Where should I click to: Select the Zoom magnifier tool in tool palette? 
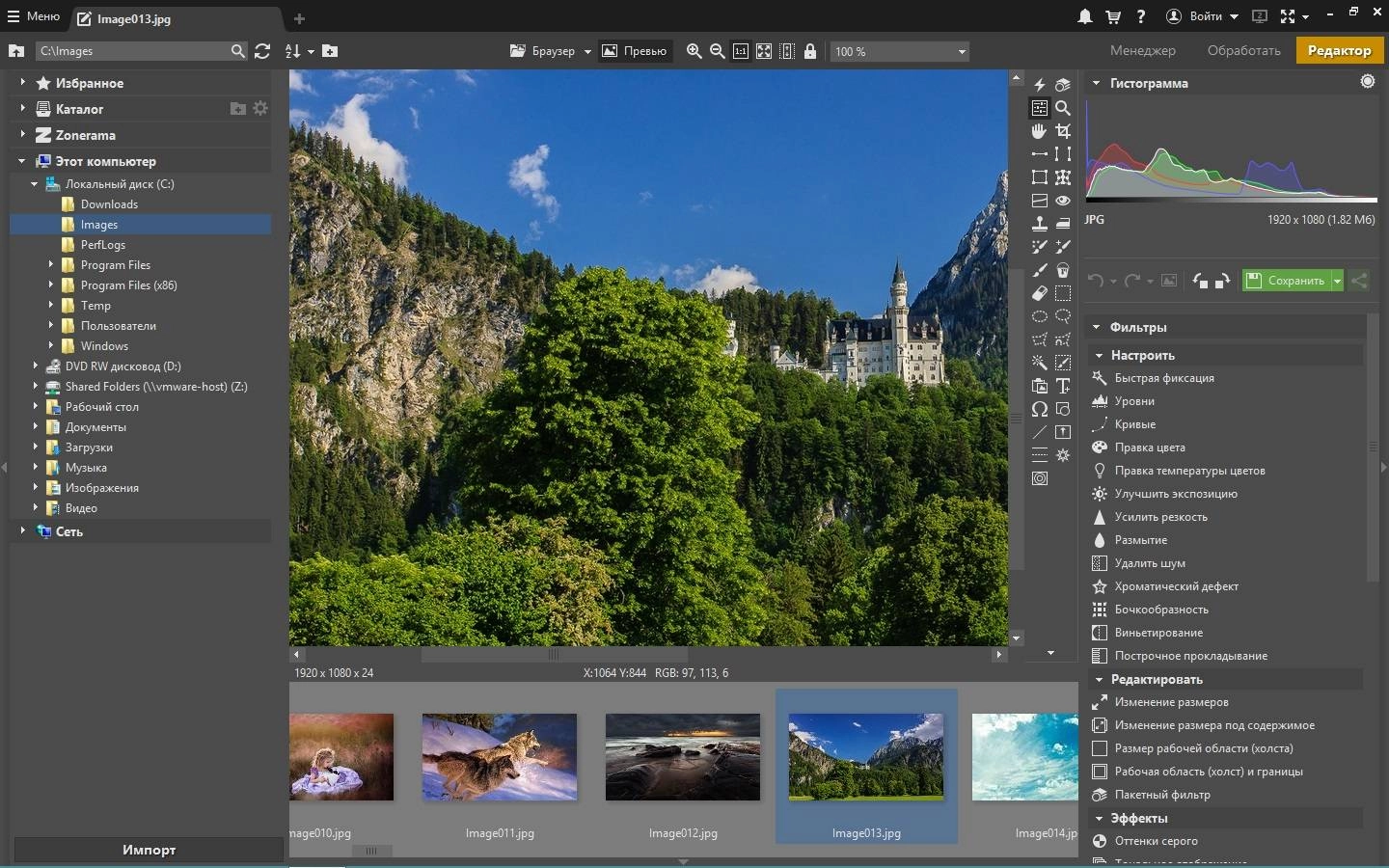[x=1063, y=108]
